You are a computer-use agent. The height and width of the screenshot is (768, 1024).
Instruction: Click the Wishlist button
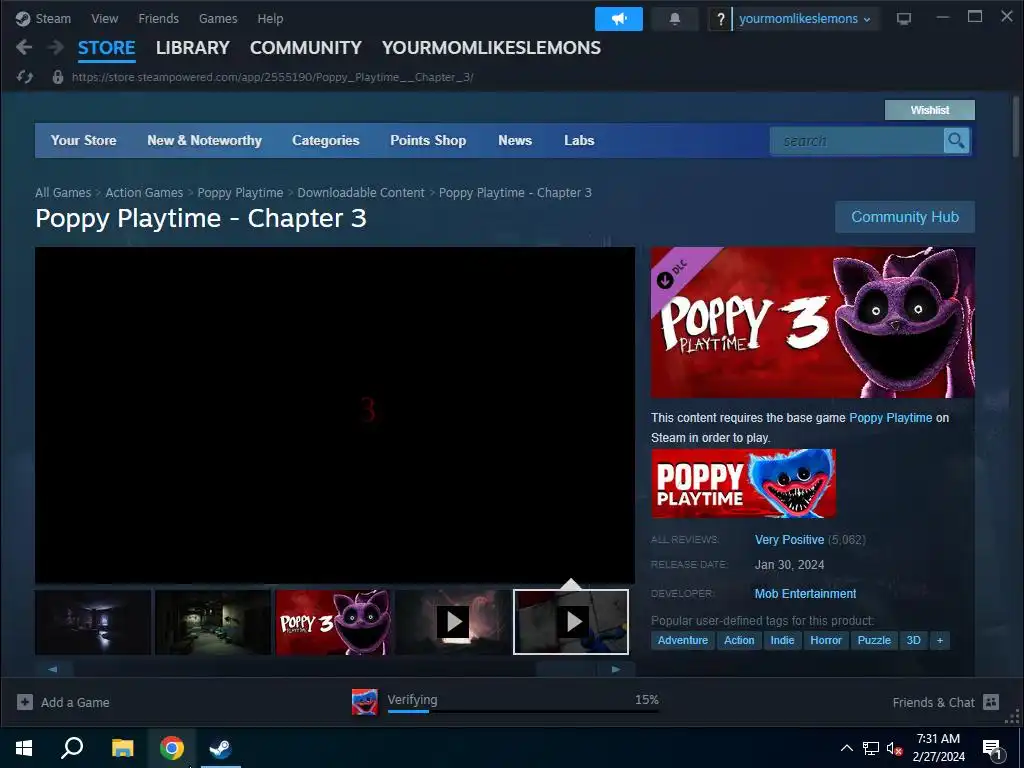pos(929,110)
